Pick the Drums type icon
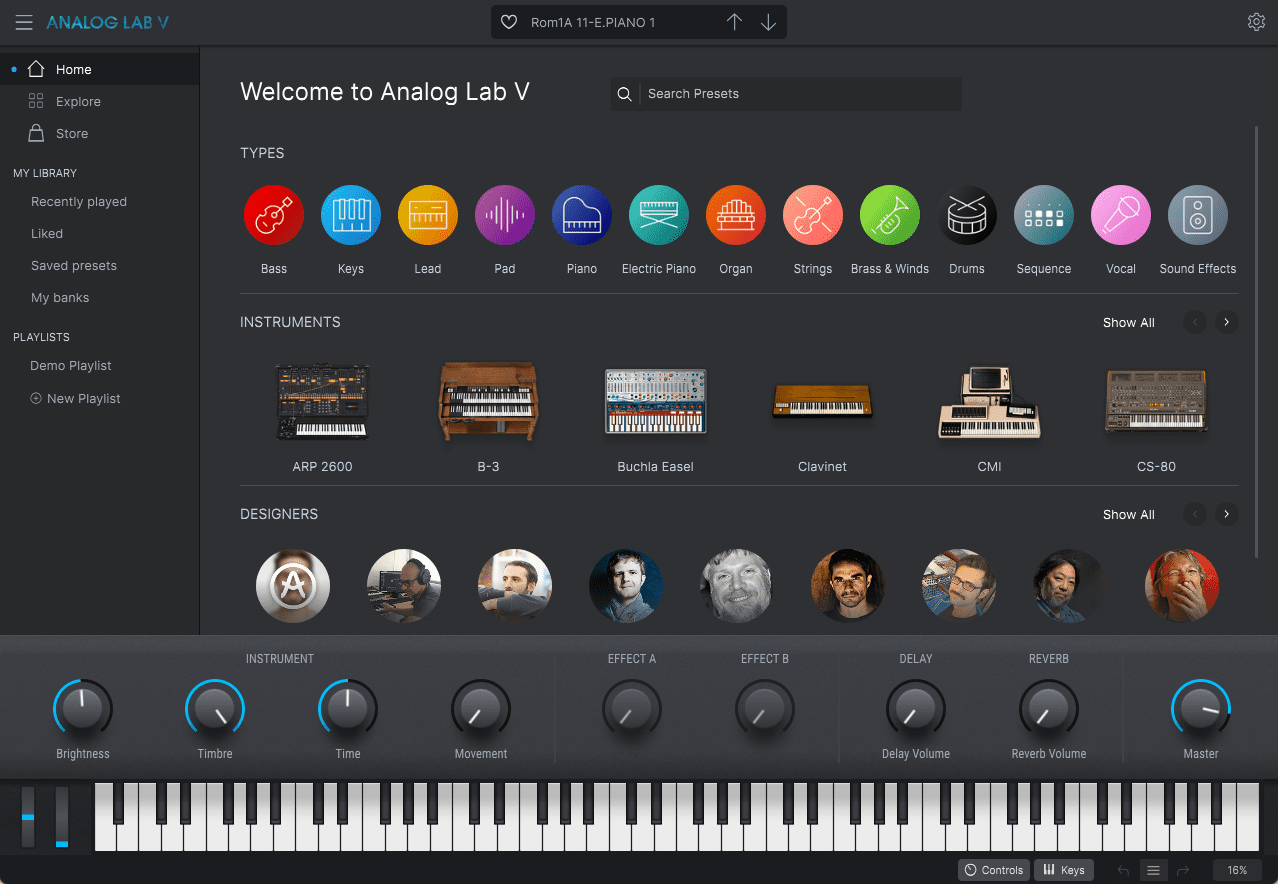This screenshot has height=884, width=1278. (967, 215)
